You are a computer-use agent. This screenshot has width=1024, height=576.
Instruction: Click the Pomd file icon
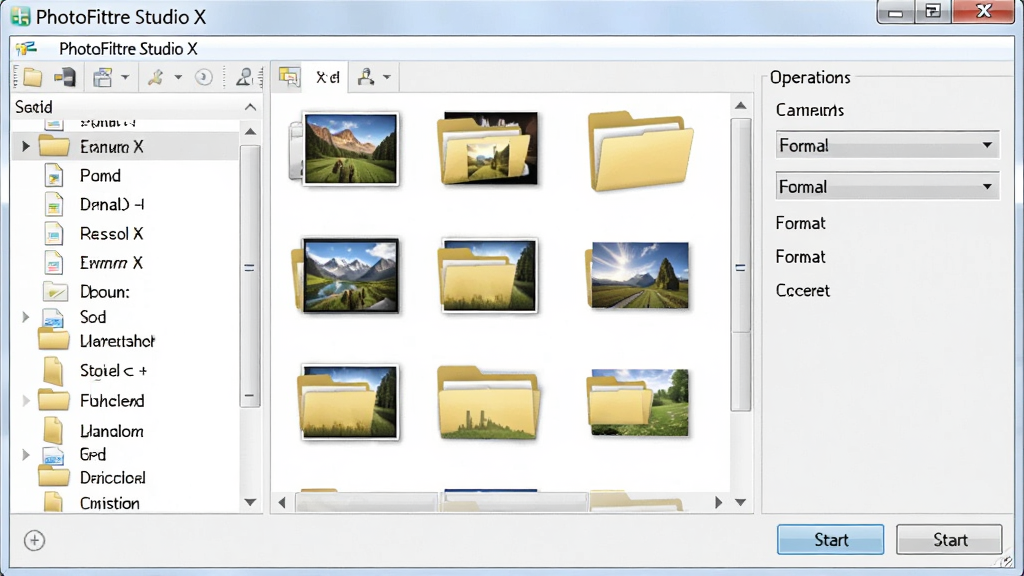pos(54,176)
